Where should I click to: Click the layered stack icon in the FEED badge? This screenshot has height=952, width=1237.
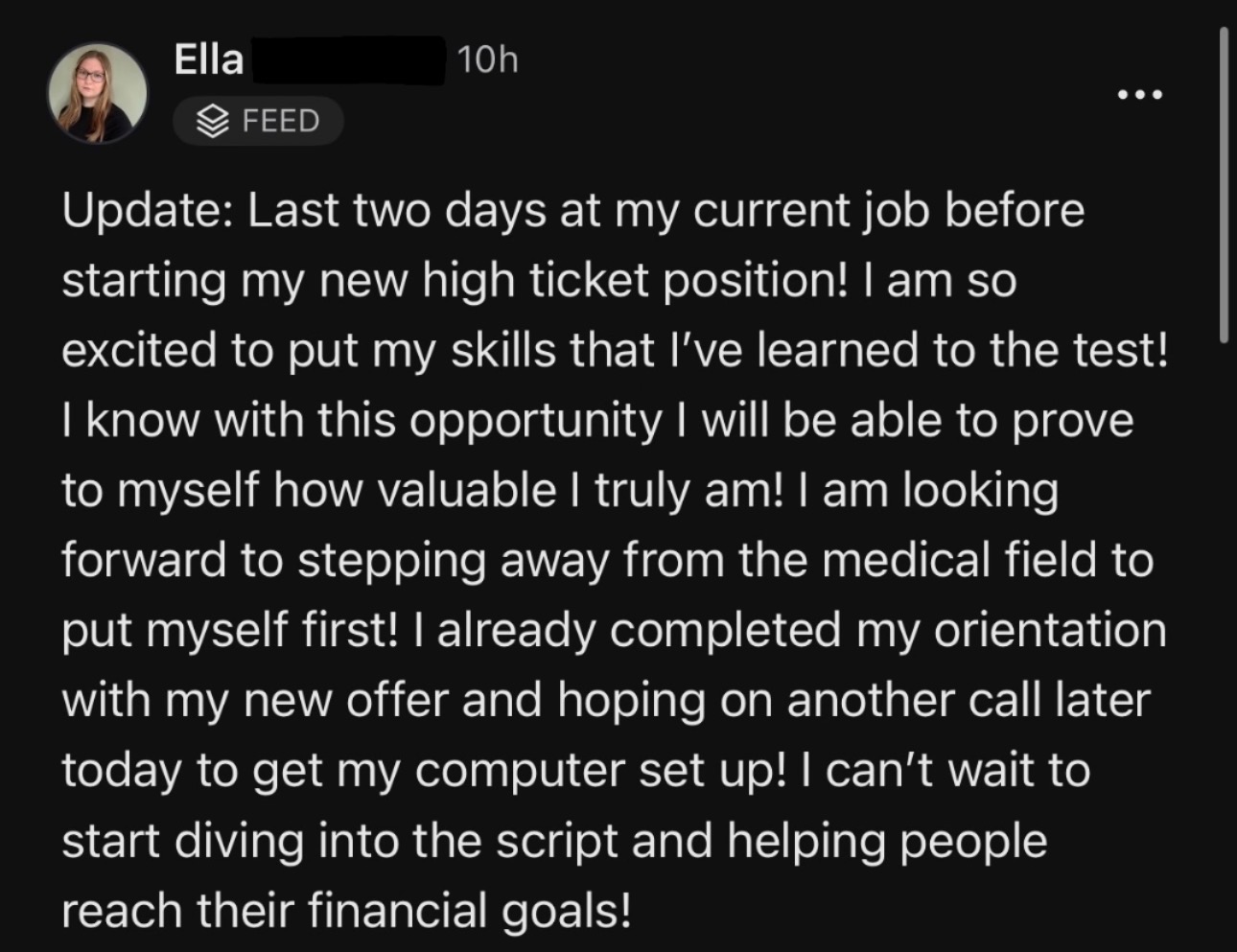pos(213,121)
